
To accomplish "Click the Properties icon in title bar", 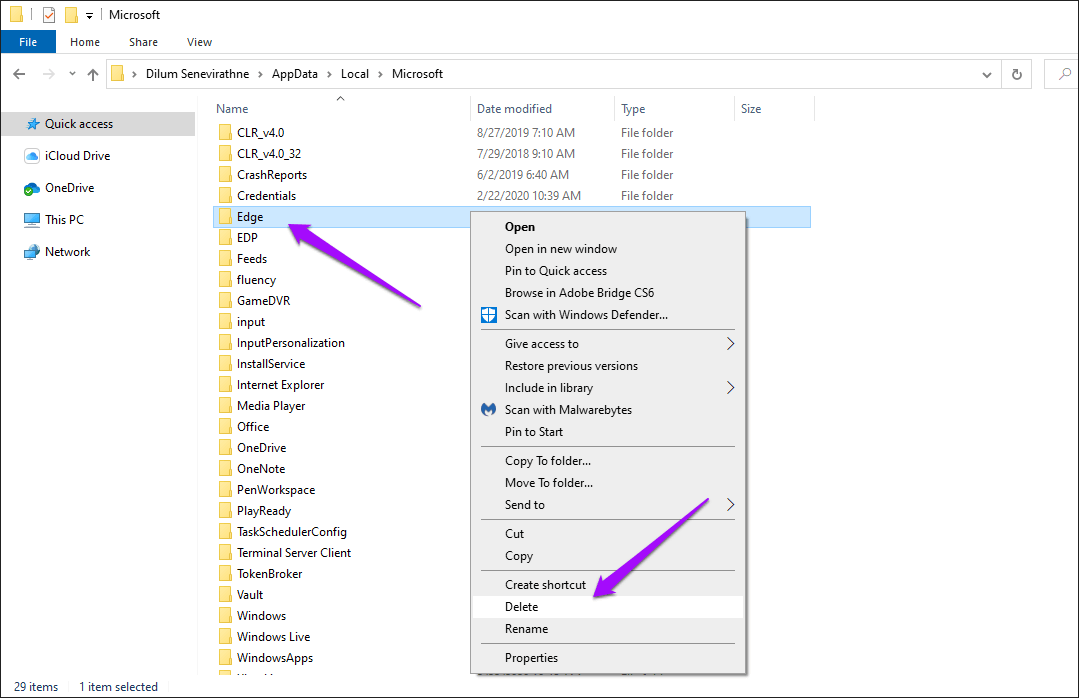I will coord(49,14).
